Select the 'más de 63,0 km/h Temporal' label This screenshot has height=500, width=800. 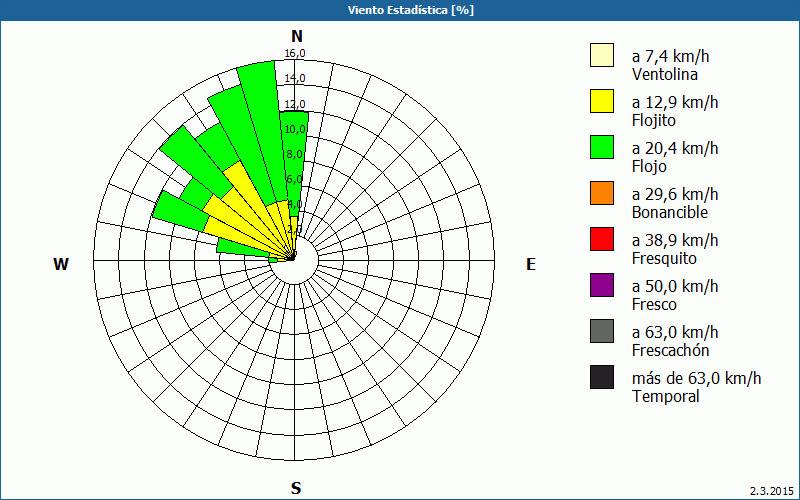click(696, 387)
